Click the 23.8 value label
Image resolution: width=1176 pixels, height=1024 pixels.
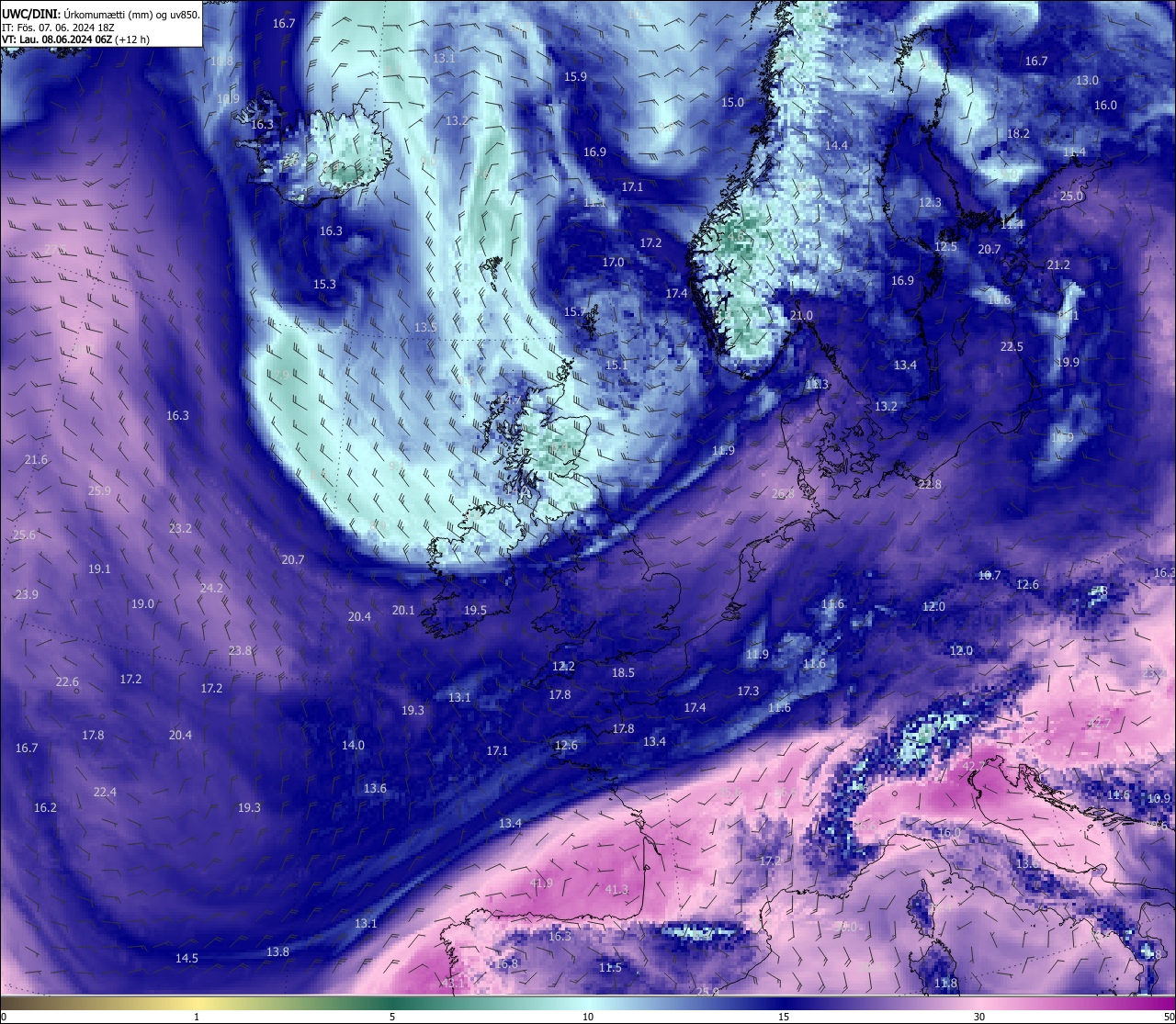point(240,651)
